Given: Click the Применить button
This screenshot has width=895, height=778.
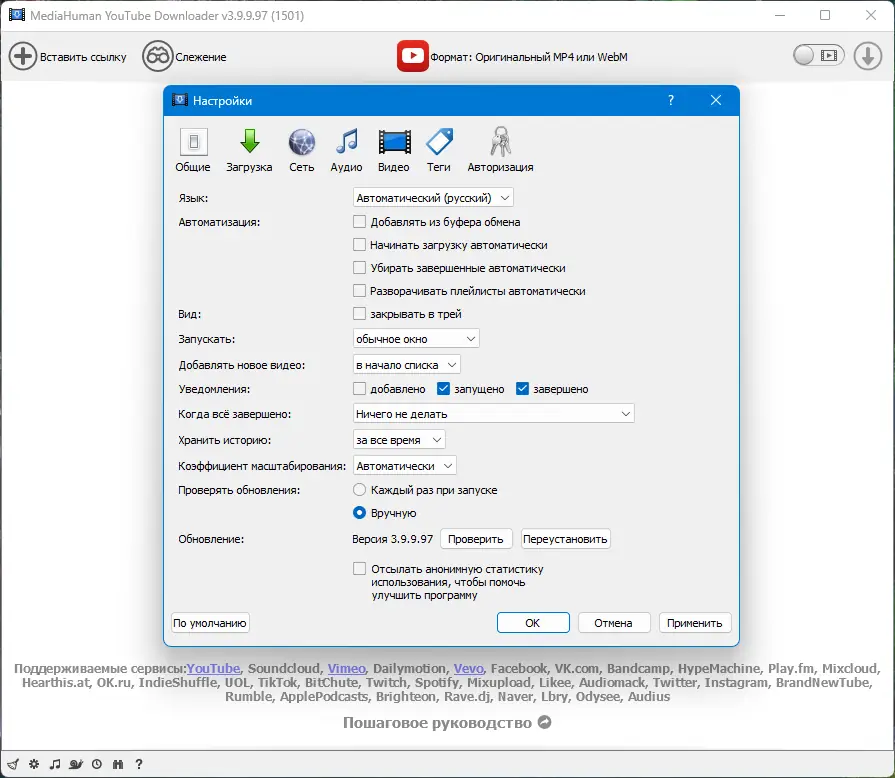Looking at the screenshot, I should point(695,623).
